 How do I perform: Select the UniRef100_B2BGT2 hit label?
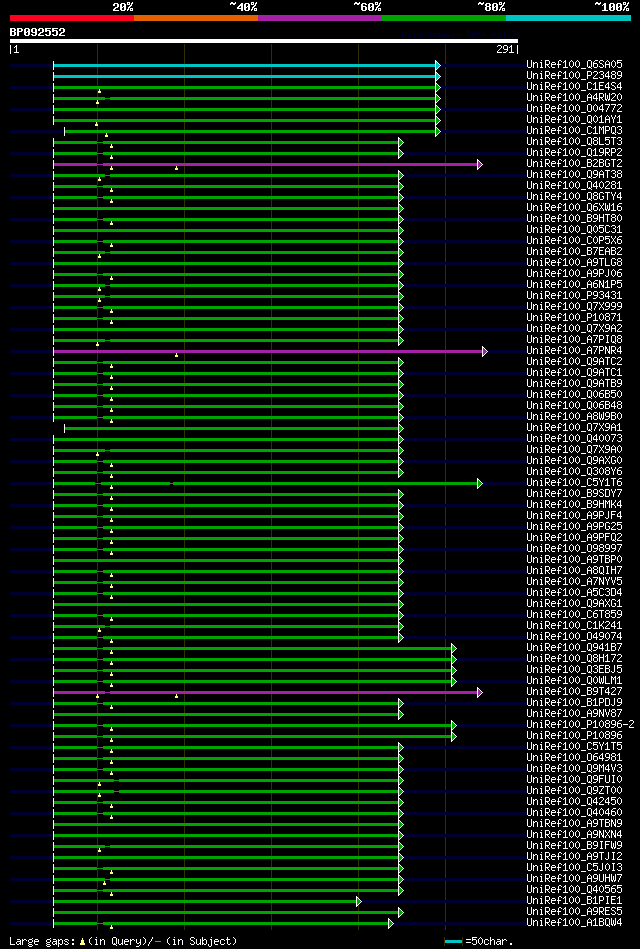(x=574, y=163)
